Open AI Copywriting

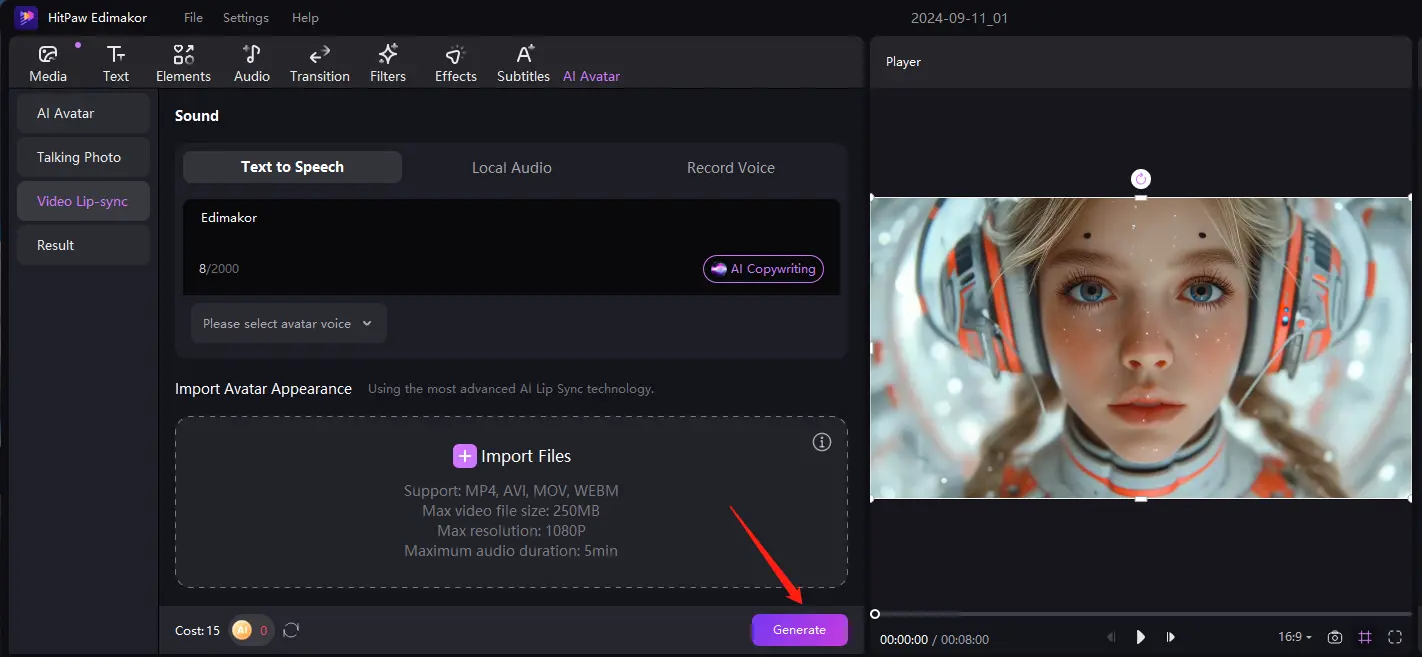tap(763, 268)
